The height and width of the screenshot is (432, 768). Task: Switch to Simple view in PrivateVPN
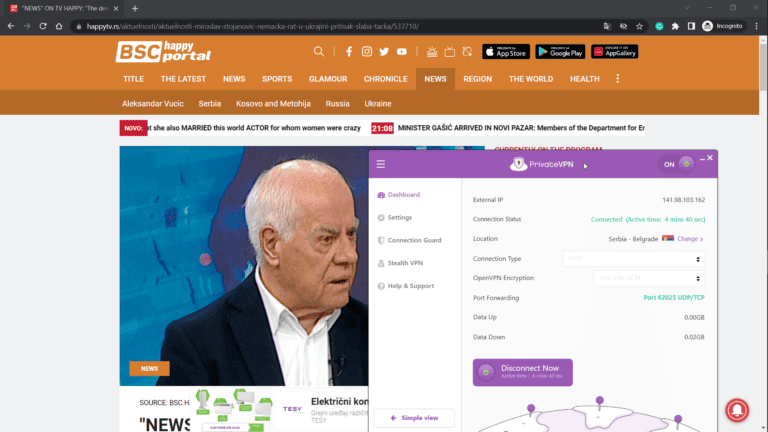414,418
